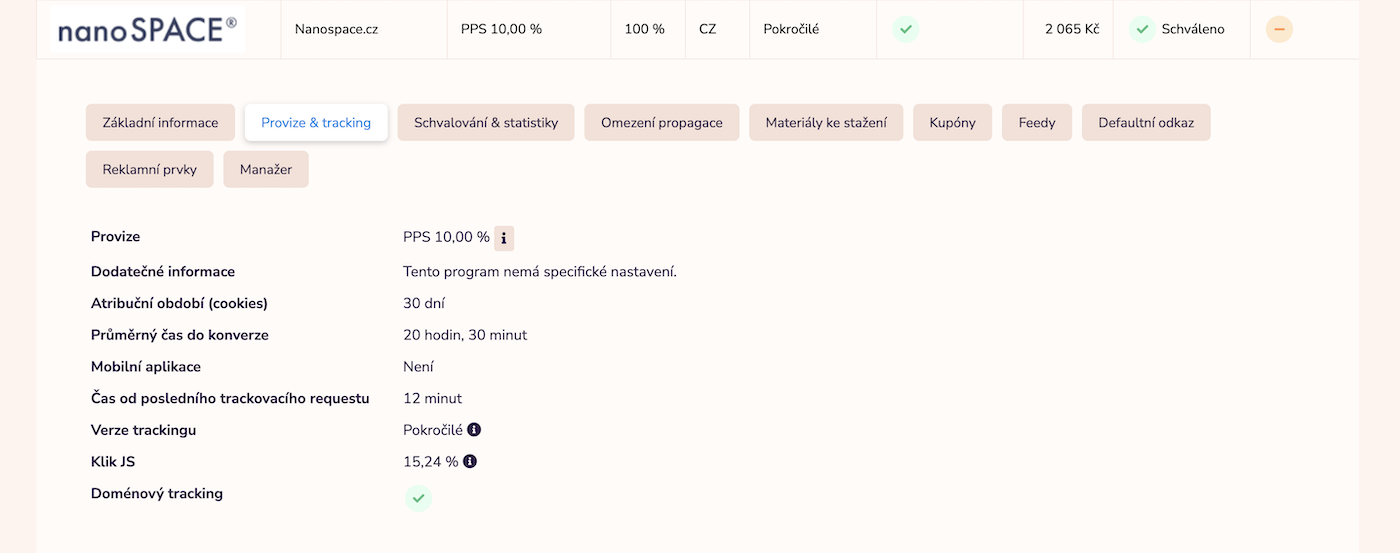Image resolution: width=1400 pixels, height=553 pixels.
Task: Click the info icon next to PPS 10,00 %
Action: pyautogui.click(x=504, y=238)
